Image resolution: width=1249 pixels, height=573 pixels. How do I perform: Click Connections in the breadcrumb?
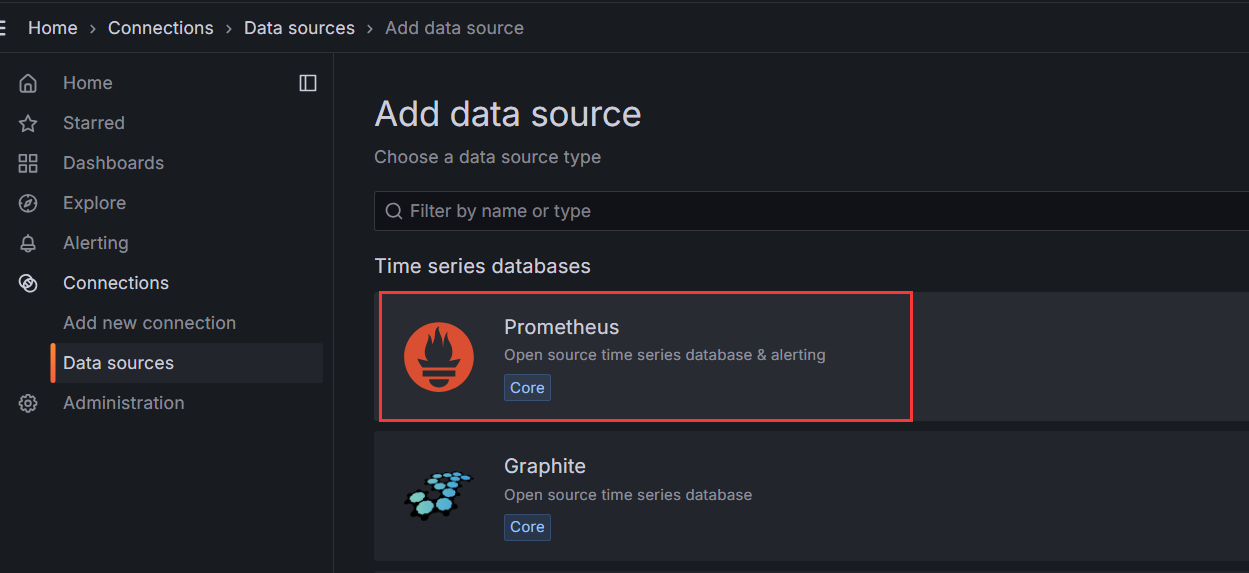[x=161, y=28]
